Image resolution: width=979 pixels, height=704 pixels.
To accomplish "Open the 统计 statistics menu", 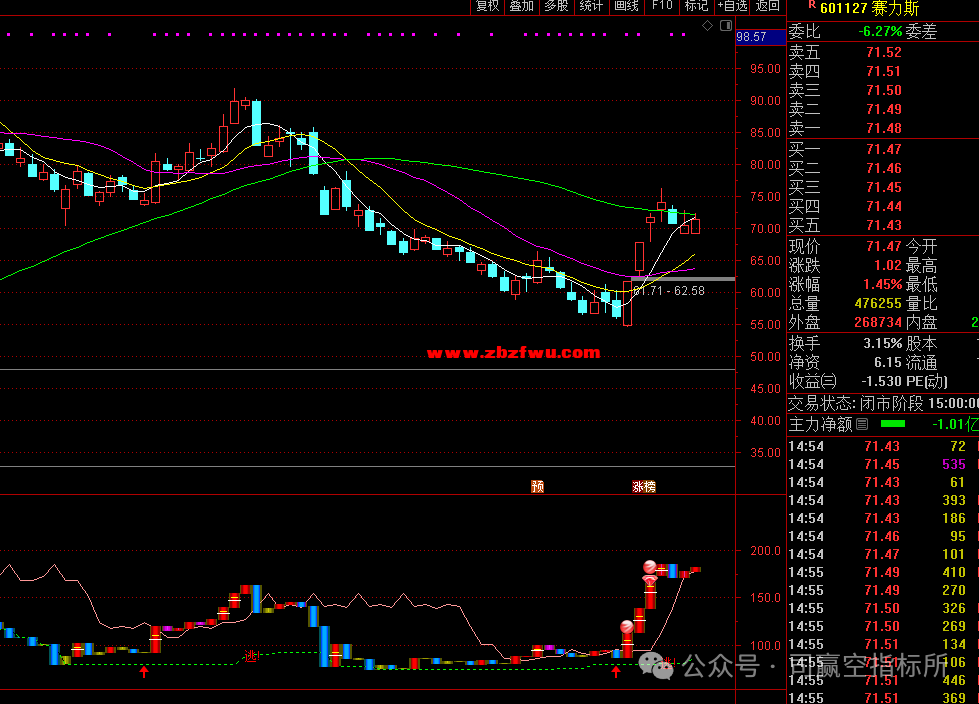I will pos(591,6).
